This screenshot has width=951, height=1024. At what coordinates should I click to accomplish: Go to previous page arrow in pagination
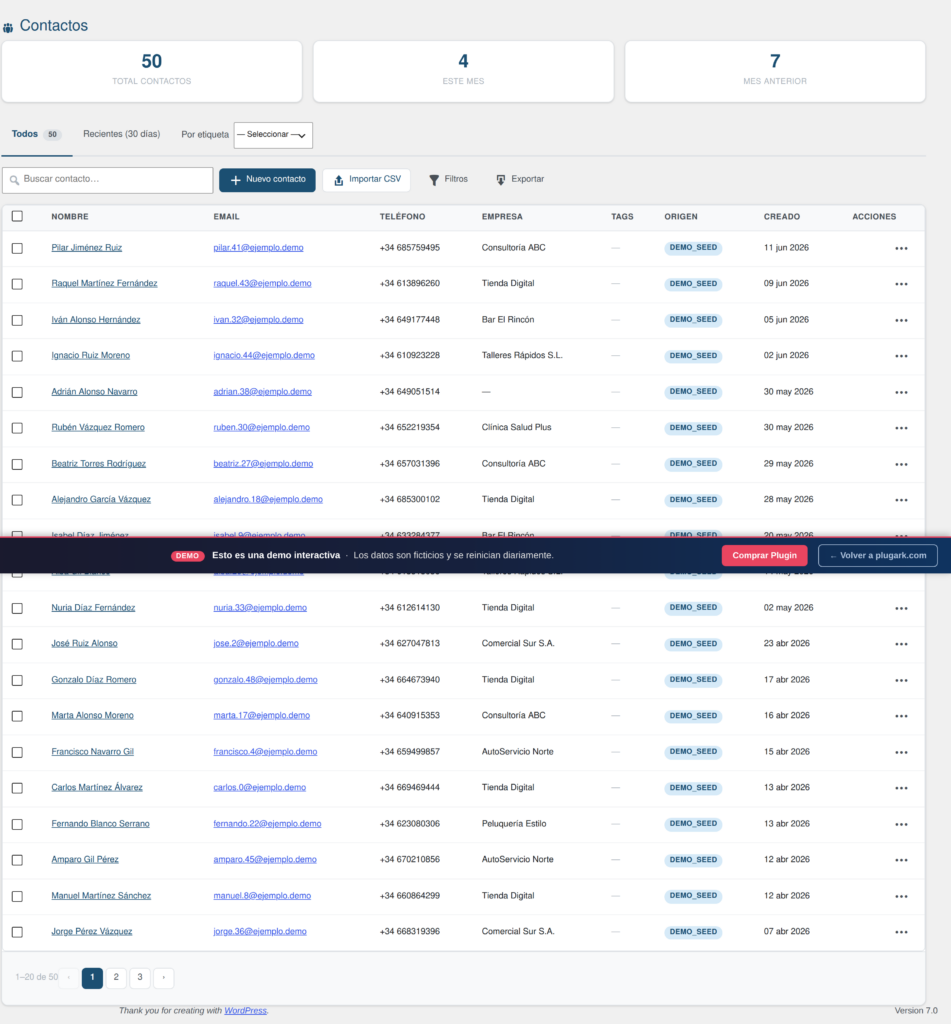click(69, 978)
